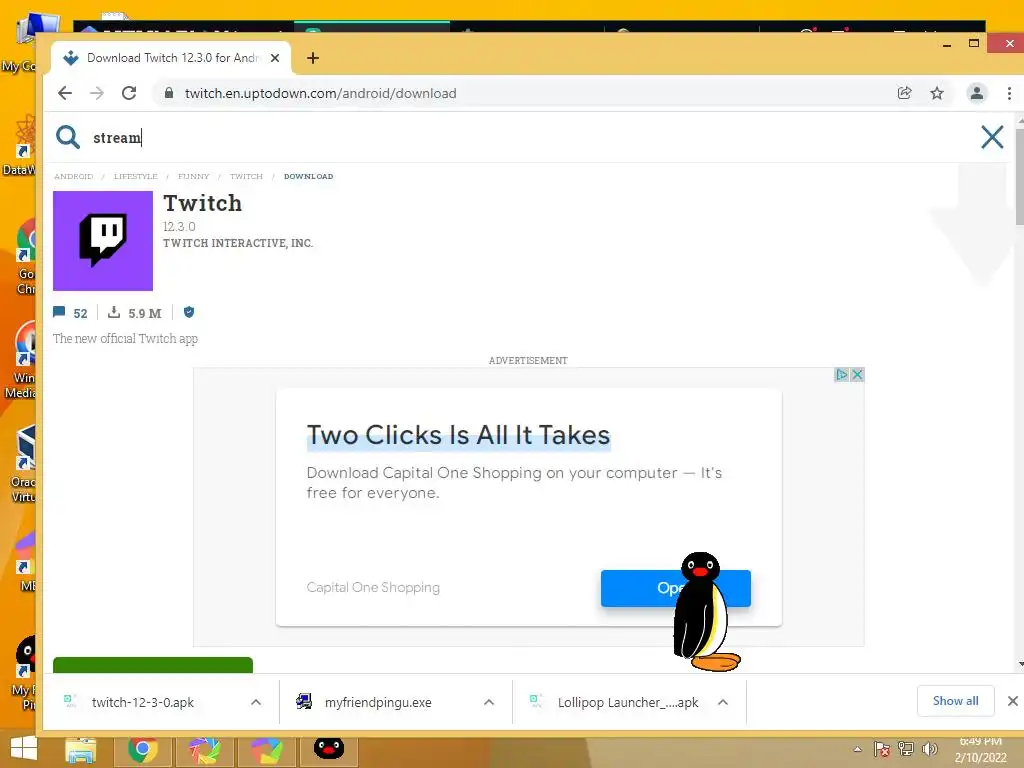The image size is (1024, 768).
Task: Click the Twitch Interactive, Inc. developer name
Action: click(238, 243)
